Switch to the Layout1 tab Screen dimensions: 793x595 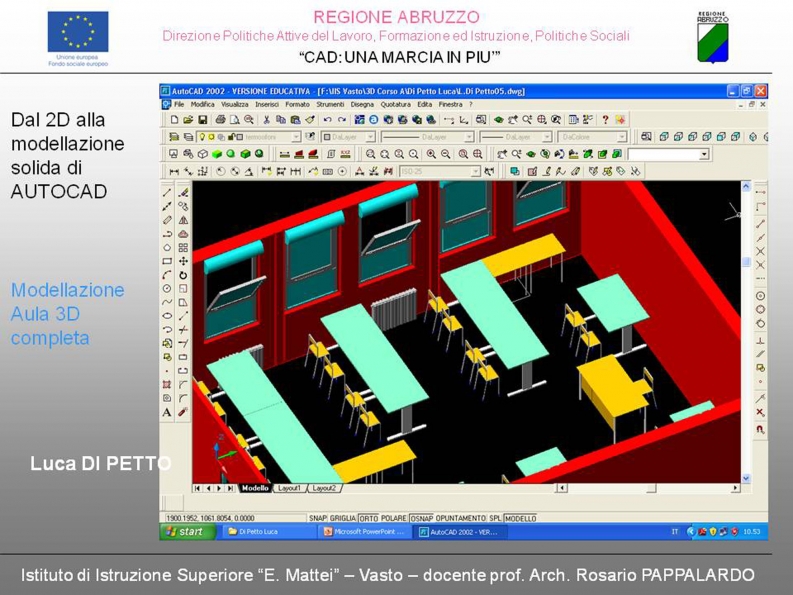[x=290, y=488]
